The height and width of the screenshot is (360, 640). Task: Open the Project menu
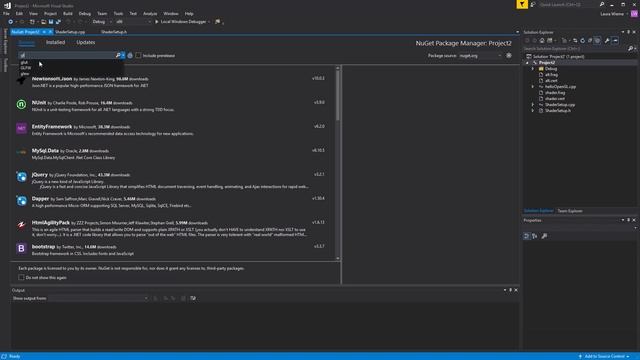tap(51, 13)
